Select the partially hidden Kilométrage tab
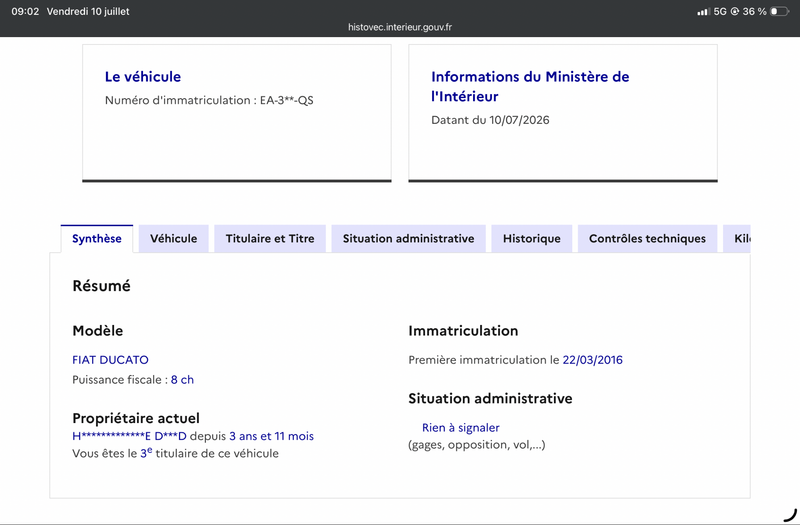Screen dimensions: 800x525 [x=737, y=239]
